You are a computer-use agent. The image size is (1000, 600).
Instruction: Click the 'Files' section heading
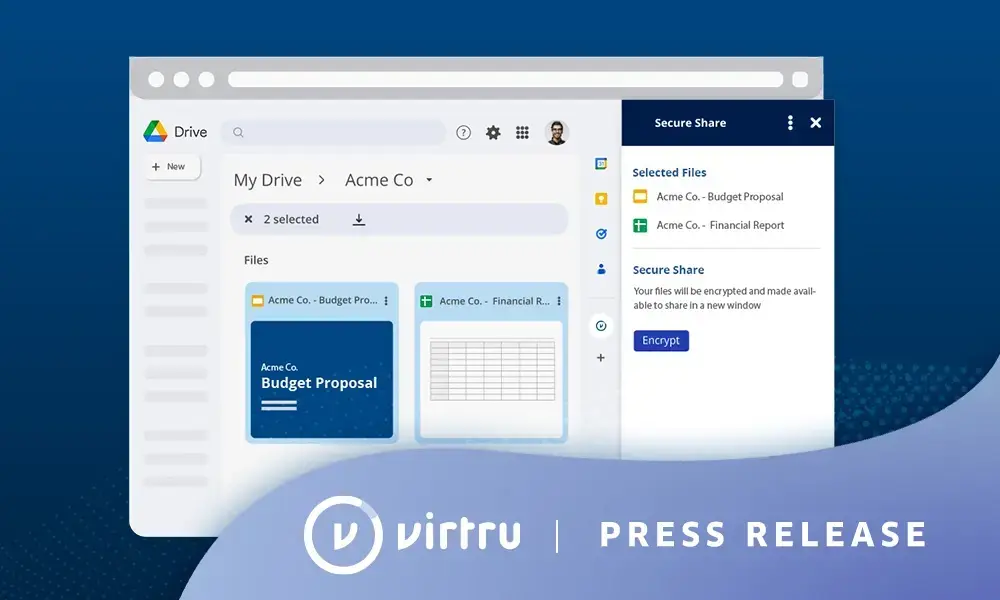[x=256, y=260]
